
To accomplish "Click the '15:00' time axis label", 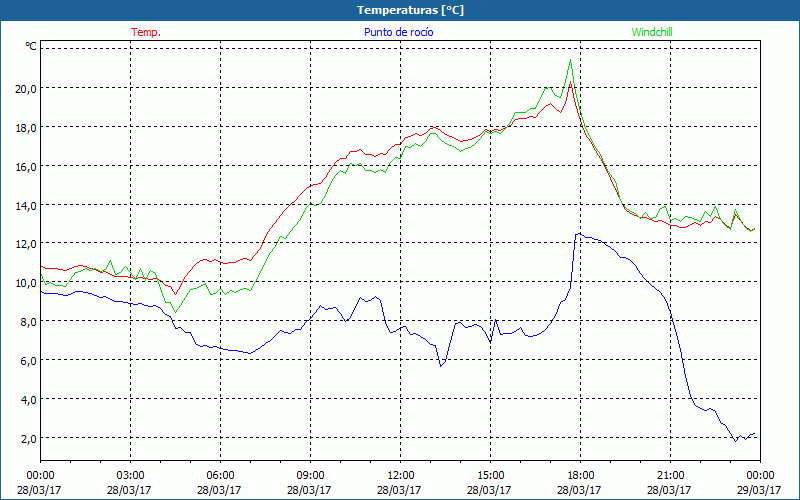I will (x=490, y=476).
